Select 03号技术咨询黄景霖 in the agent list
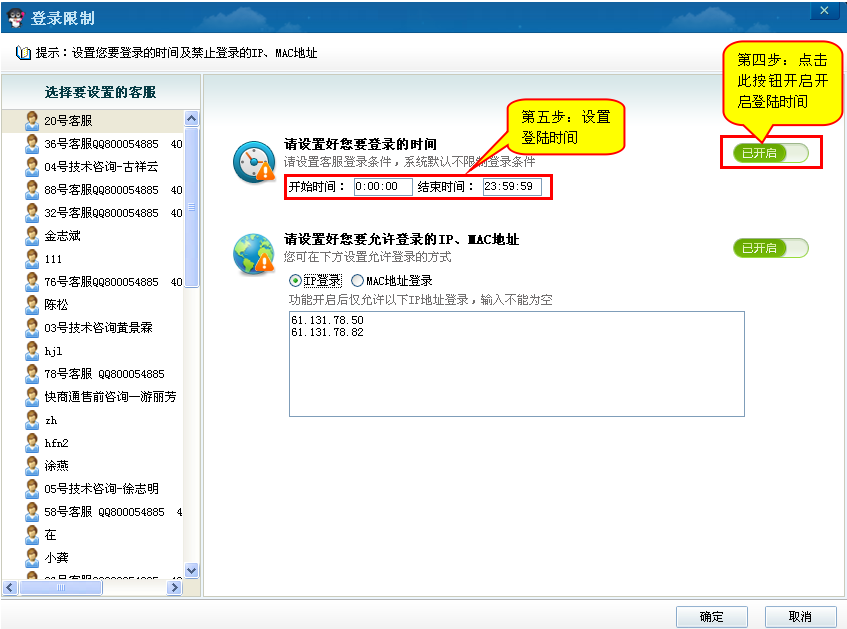Viewport: 847px width, 629px height. point(98,328)
